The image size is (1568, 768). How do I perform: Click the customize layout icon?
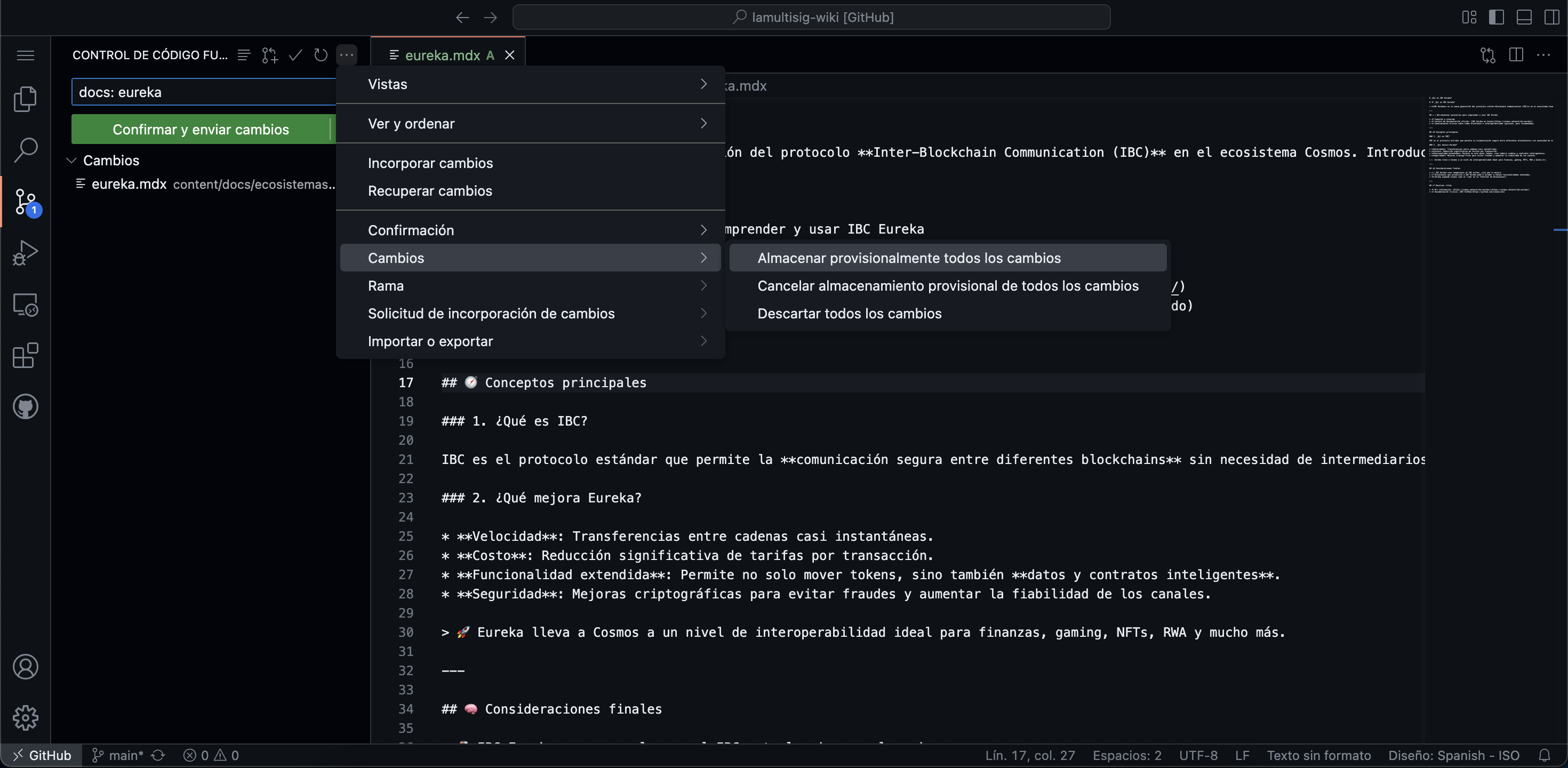click(x=1469, y=17)
